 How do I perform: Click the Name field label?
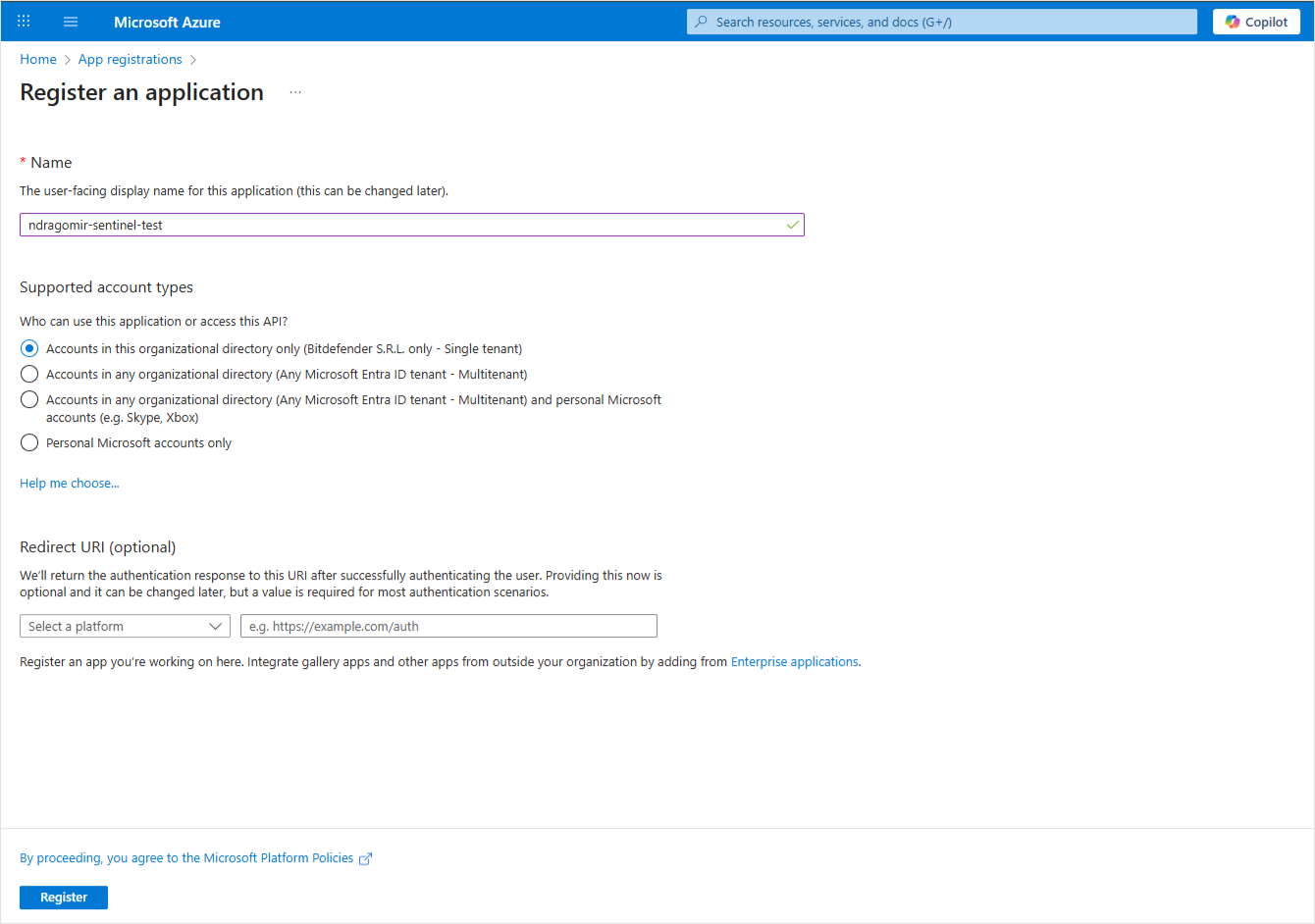51,163
